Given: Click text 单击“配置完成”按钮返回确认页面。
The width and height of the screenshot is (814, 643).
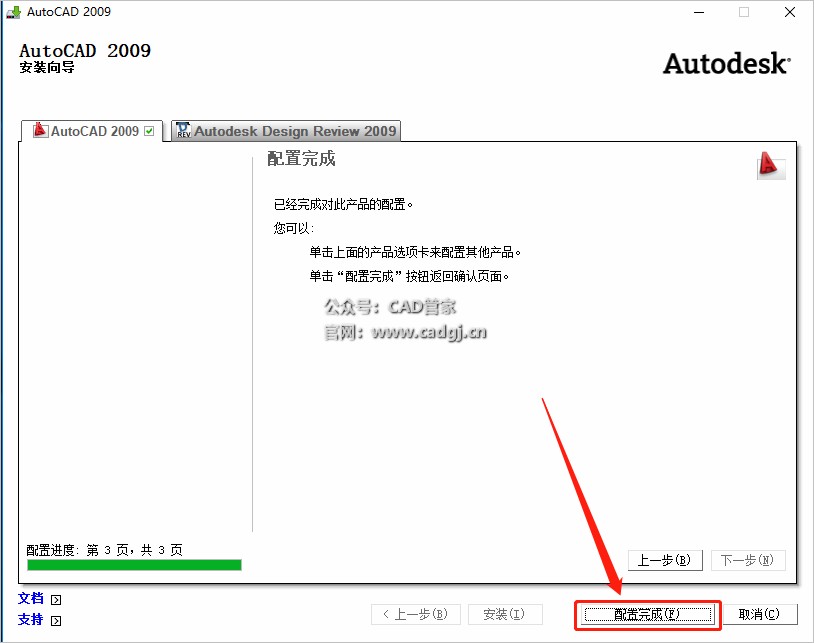Looking at the screenshot, I should pos(410,276).
